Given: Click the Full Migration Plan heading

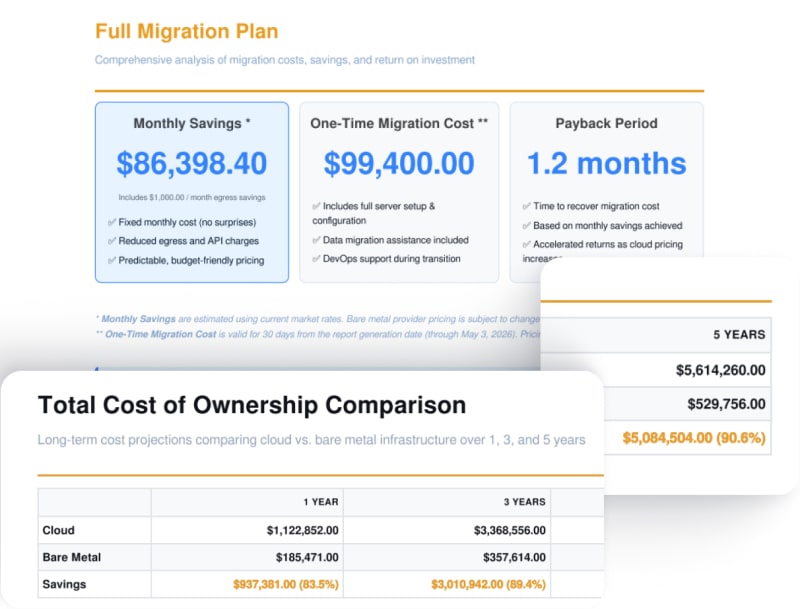Looking at the screenshot, I should click(x=187, y=31).
